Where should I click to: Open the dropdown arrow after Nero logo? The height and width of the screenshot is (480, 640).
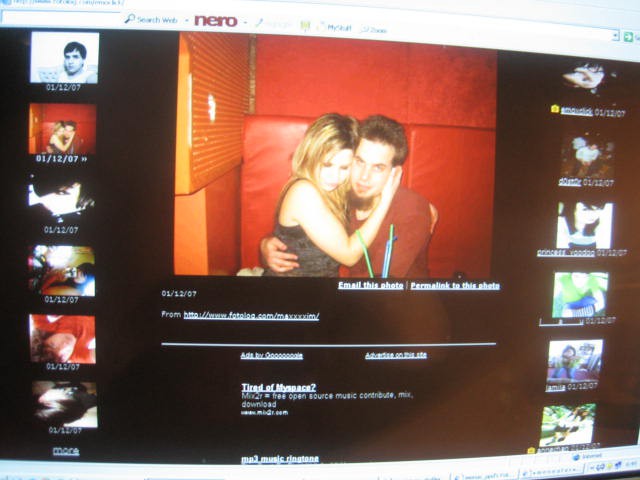point(245,22)
